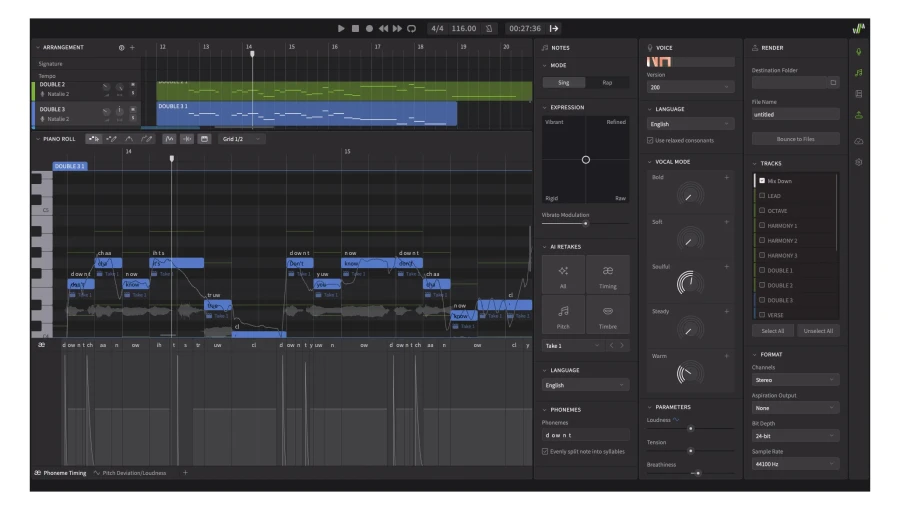The height and width of the screenshot is (510, 900).
Task: Solo the DOUBLE 3 track
Action: pyautogui.click(x=133, y=118)
